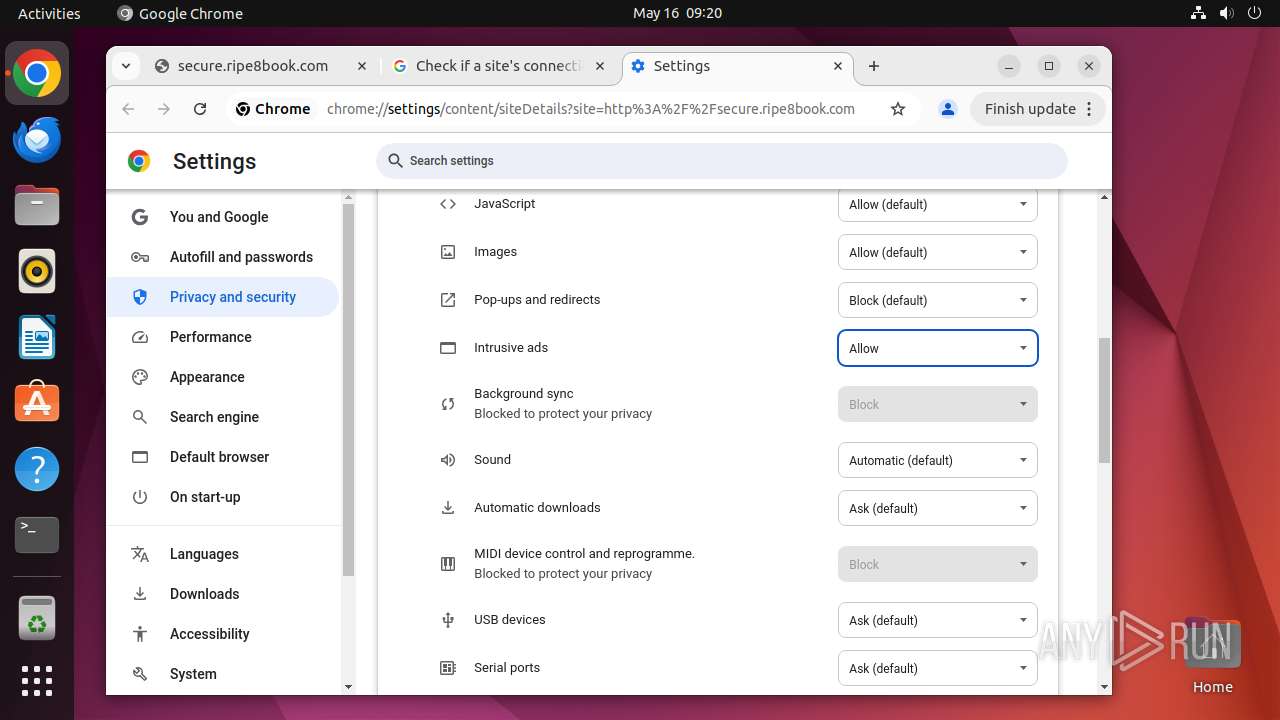Open Ubuntu Software from the dock
Screen dimensions: 1280x720
[x=37, y=403]
